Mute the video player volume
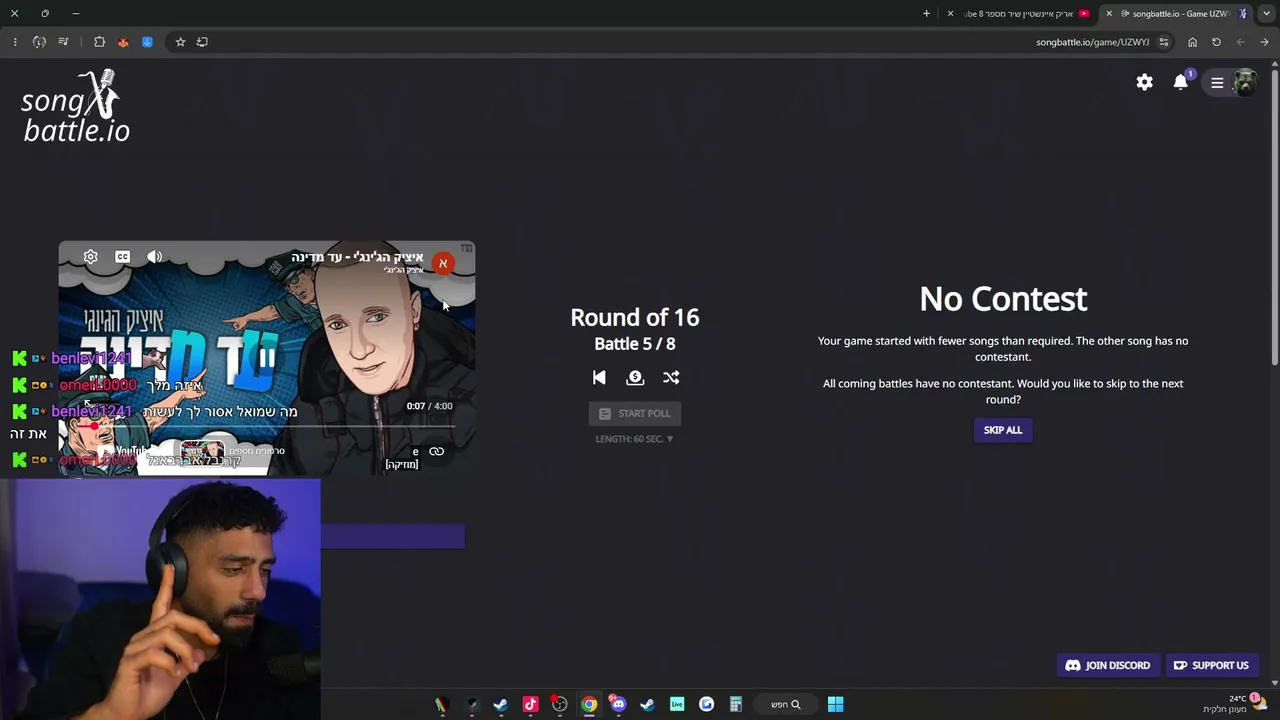1280x720 pixels. (154, 257)
